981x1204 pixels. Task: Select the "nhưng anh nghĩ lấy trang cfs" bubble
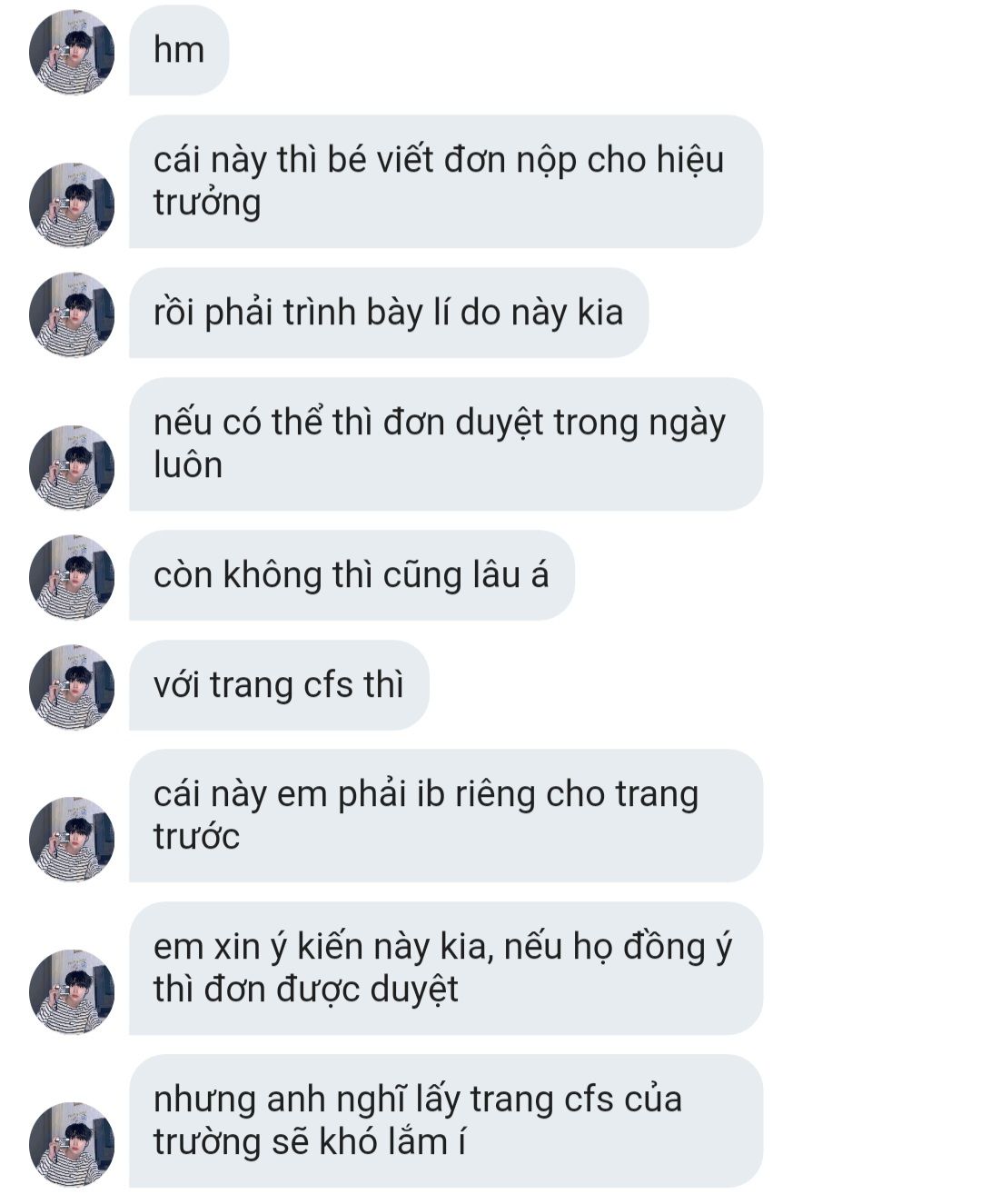pos(446,1120)
